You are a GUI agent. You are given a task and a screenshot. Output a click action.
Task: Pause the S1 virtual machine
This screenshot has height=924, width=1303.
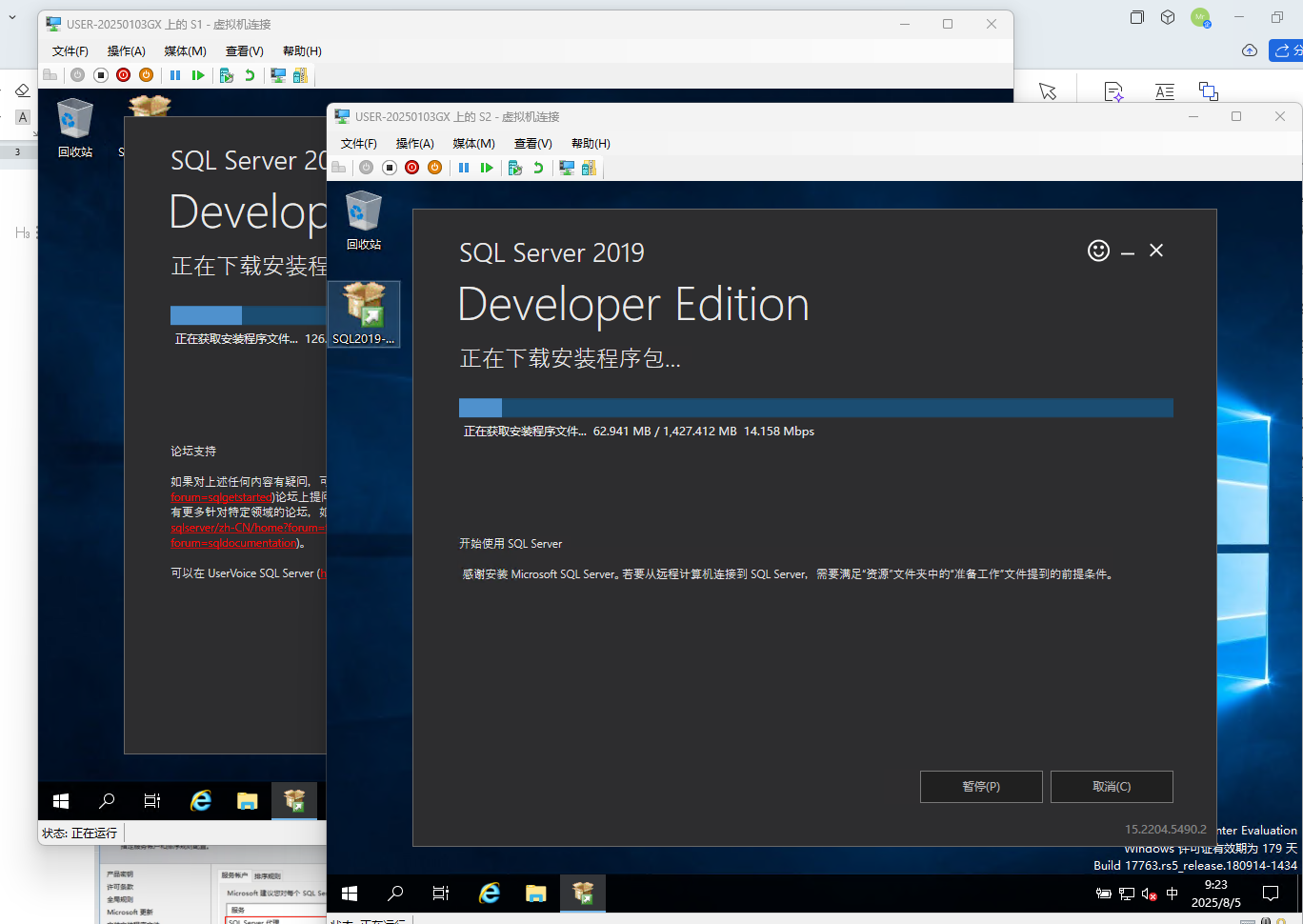click(175, 75)
